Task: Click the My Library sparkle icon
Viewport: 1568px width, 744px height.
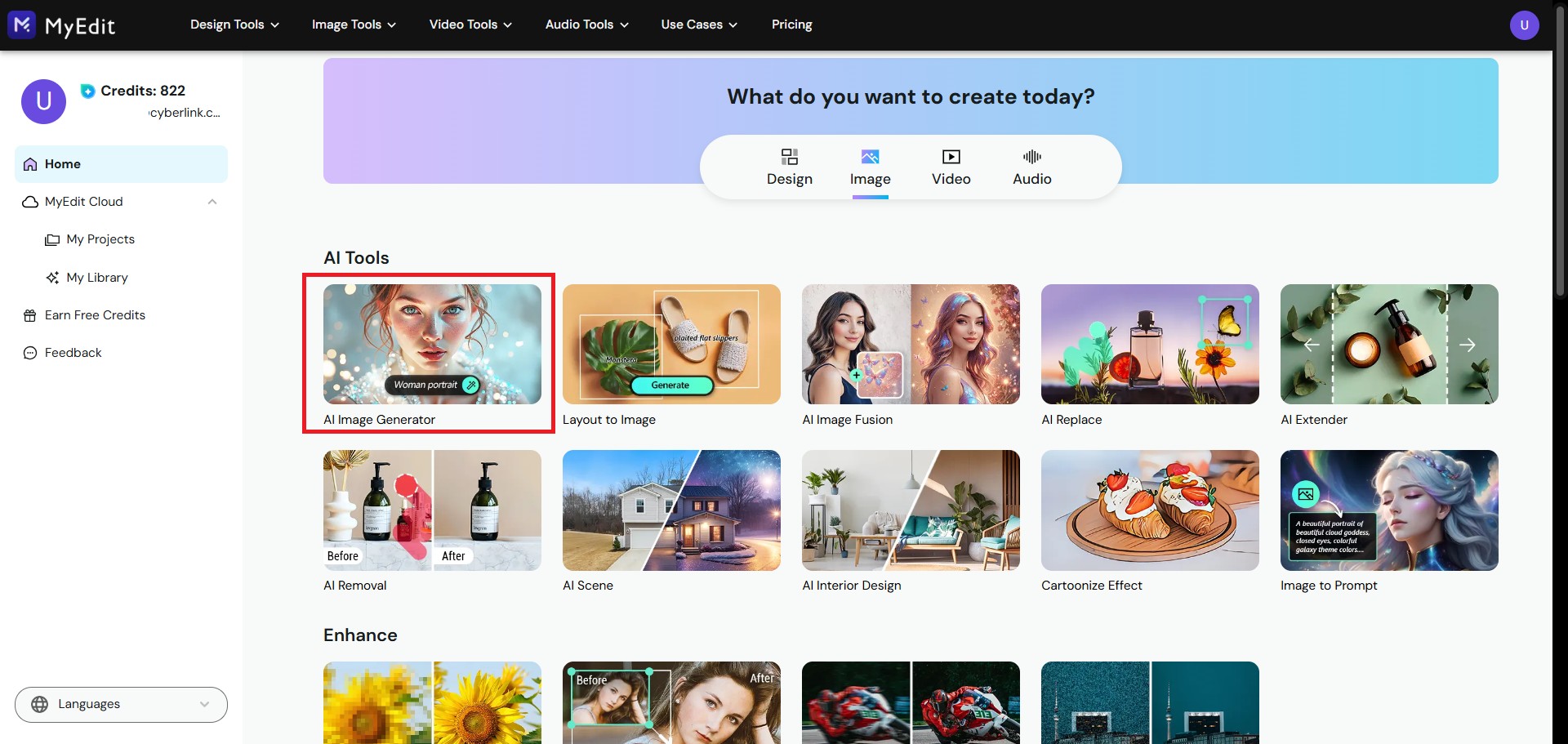Action: (52, 278)
